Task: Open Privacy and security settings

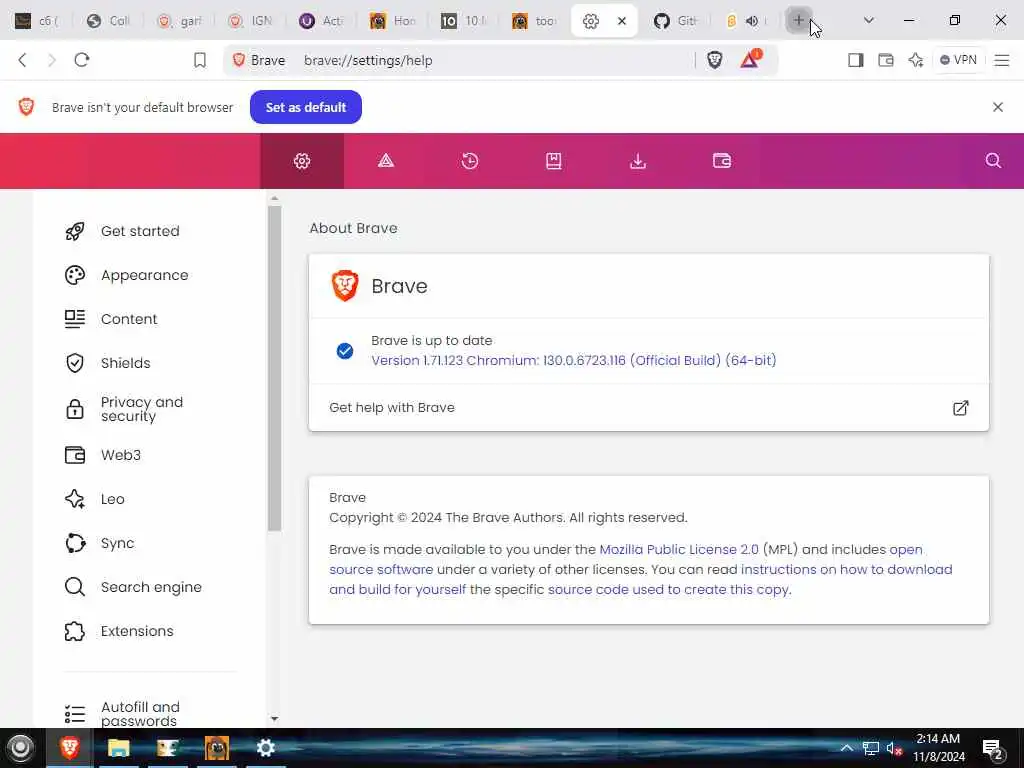Action: click(142, 409)
